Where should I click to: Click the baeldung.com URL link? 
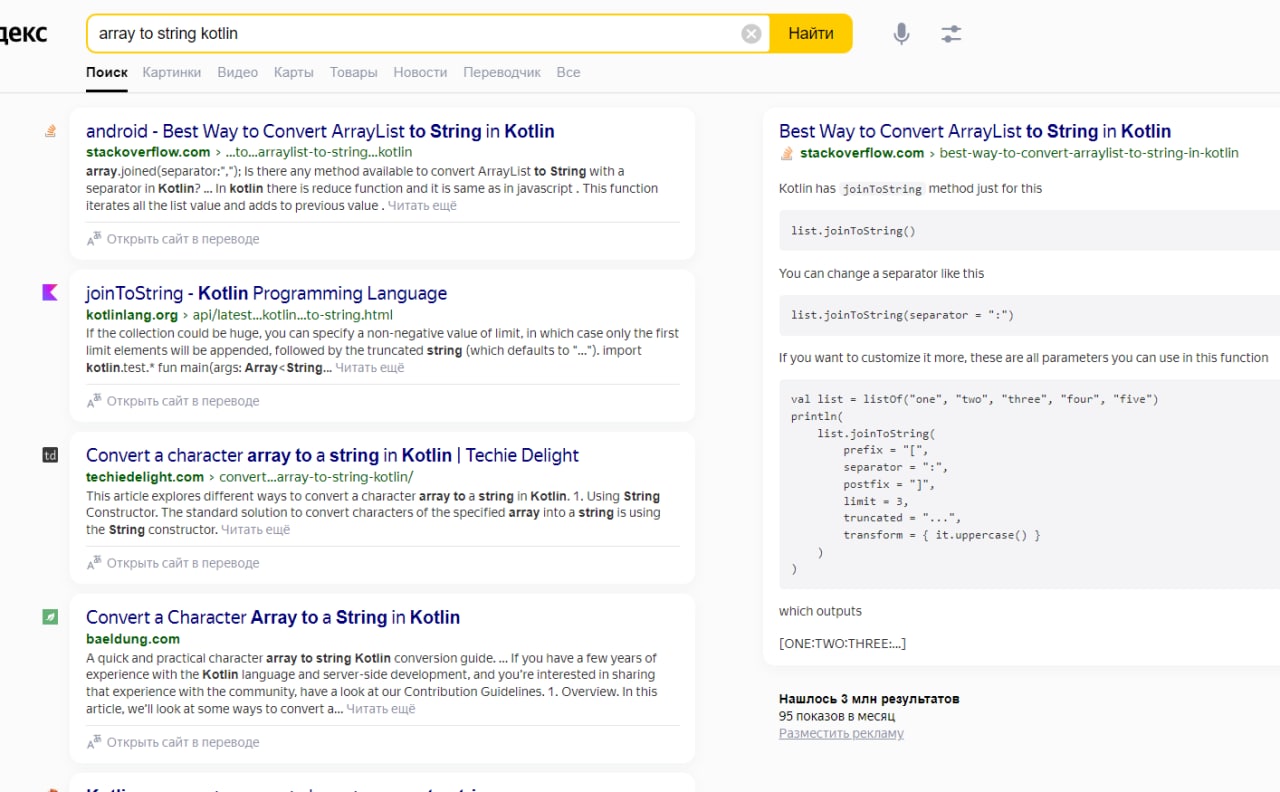[x=133, y=638]
